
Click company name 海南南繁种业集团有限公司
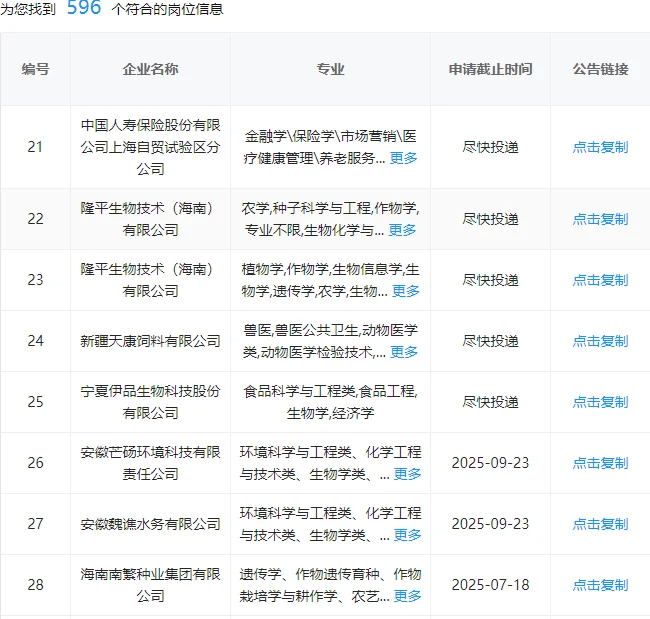point(150,585)
